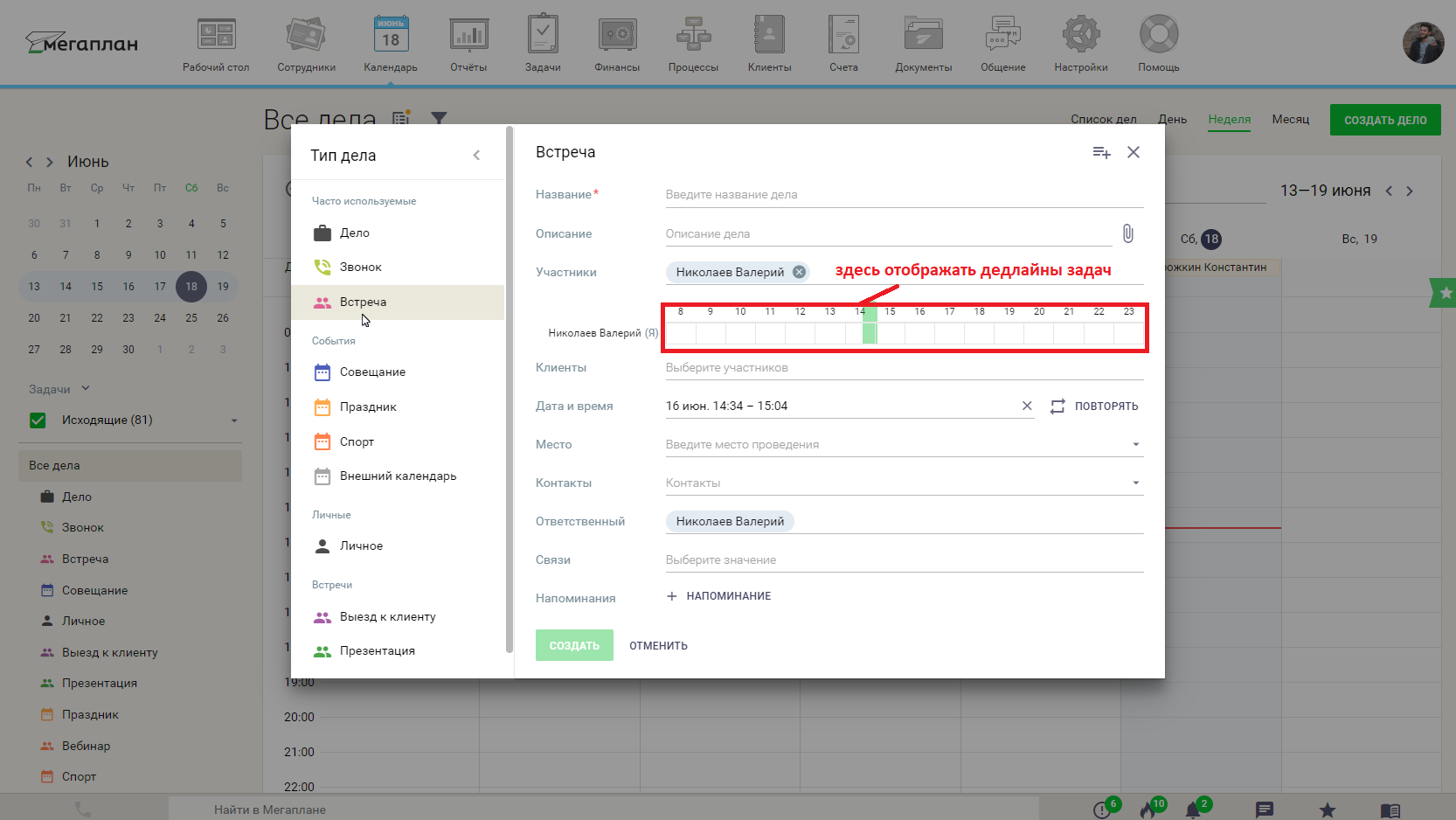Open the Контакты dropdown
The height and width of the screenshot is (820, 1456).
pos(1135,483)
